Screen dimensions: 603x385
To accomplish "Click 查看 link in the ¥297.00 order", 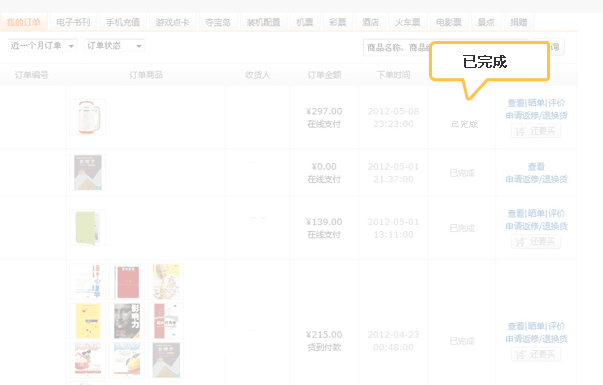I will (x=516, y=103).
